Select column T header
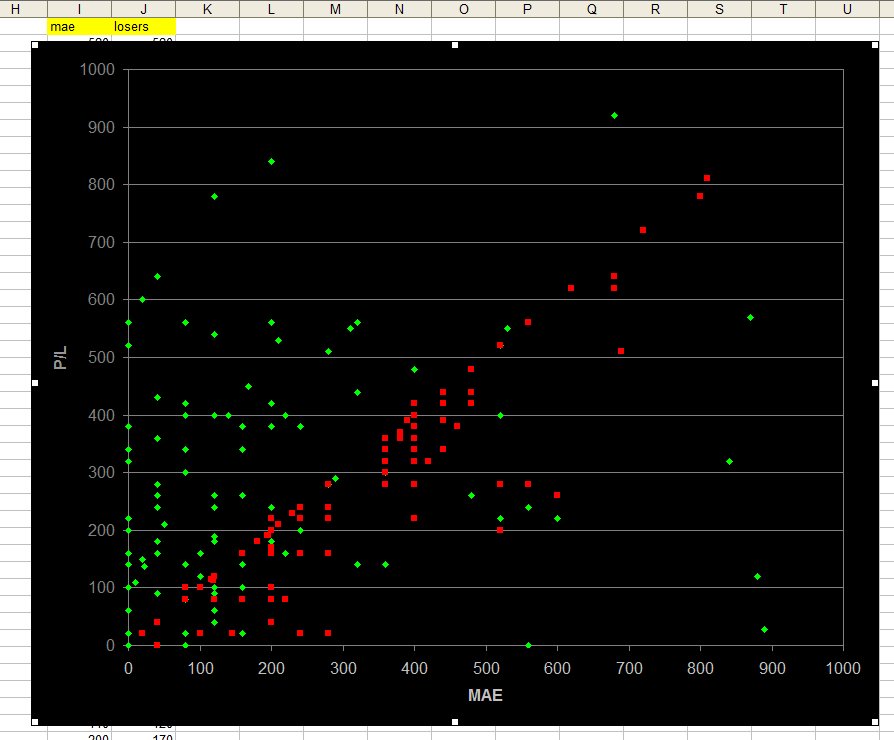 pyautogui.click(x=783, y=9)
